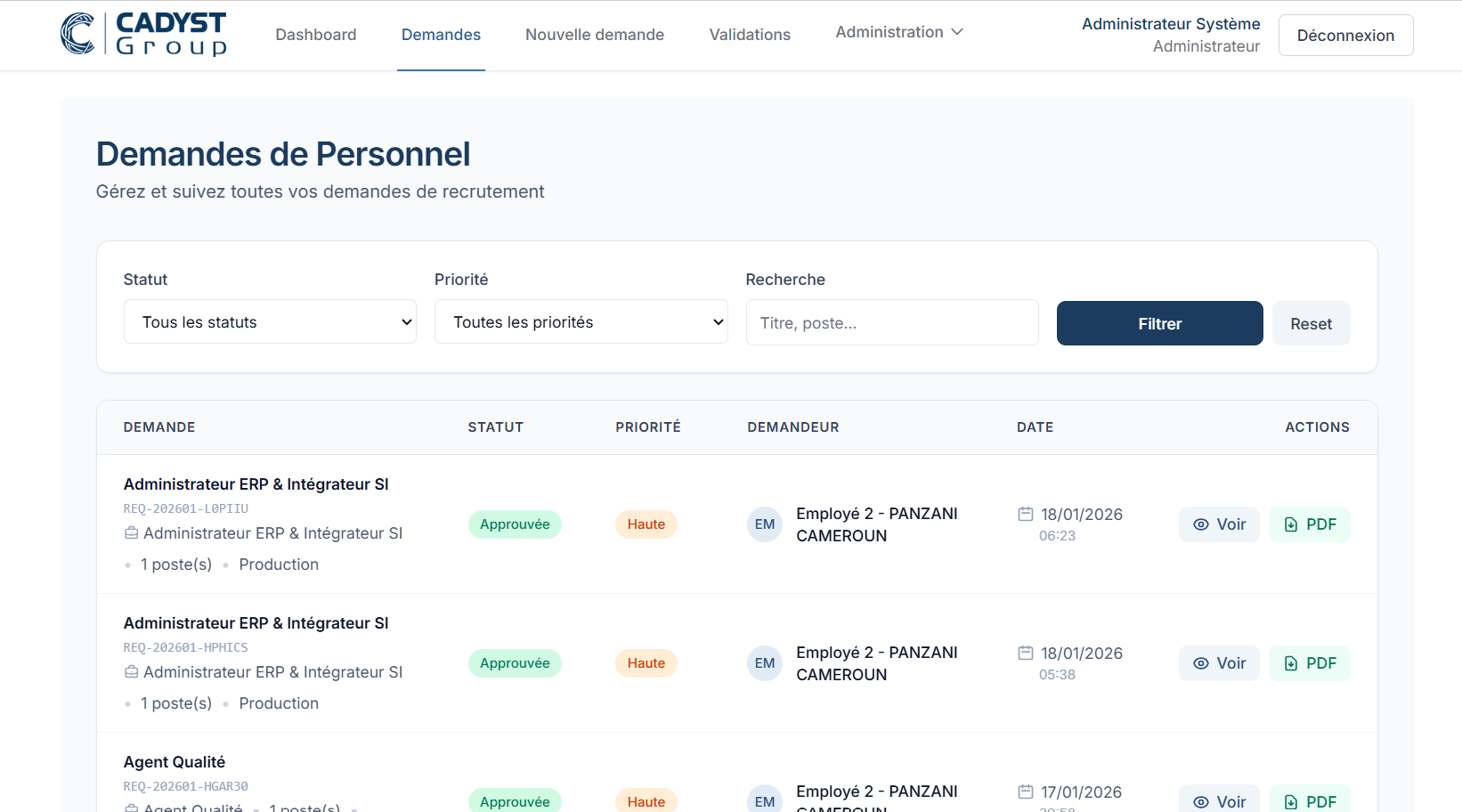This screenshot has width=1462, height=812.
Task: Click the STATUT column header
Action: tap(496, 427)
